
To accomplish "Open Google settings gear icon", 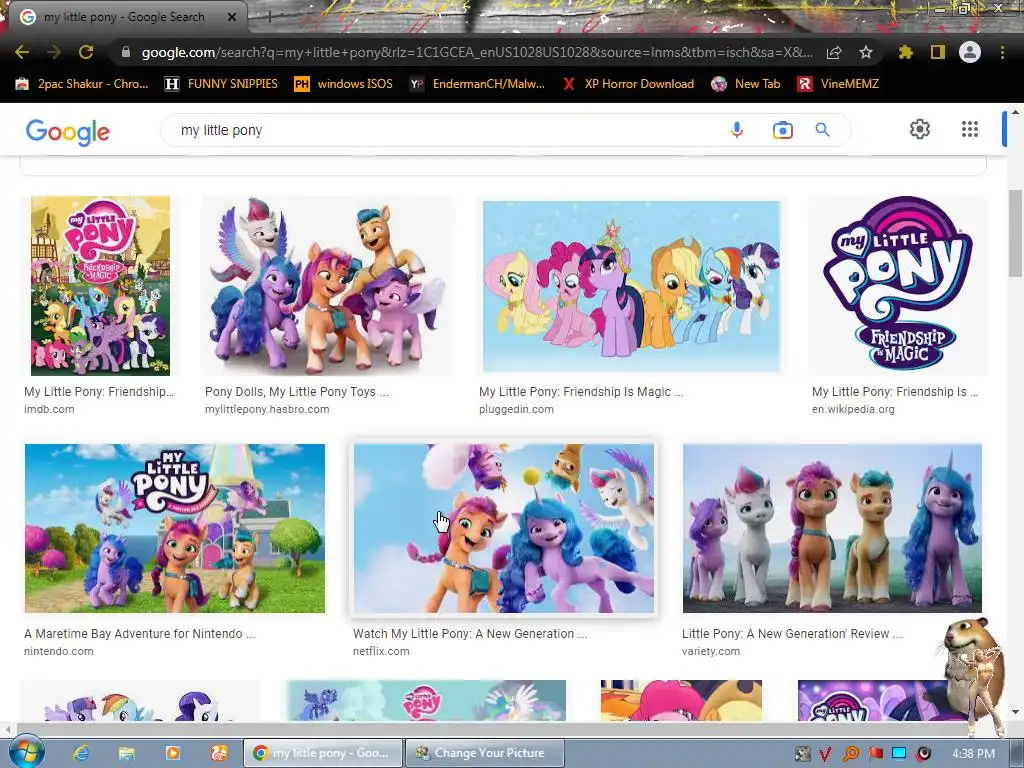I will pos(920,129).
